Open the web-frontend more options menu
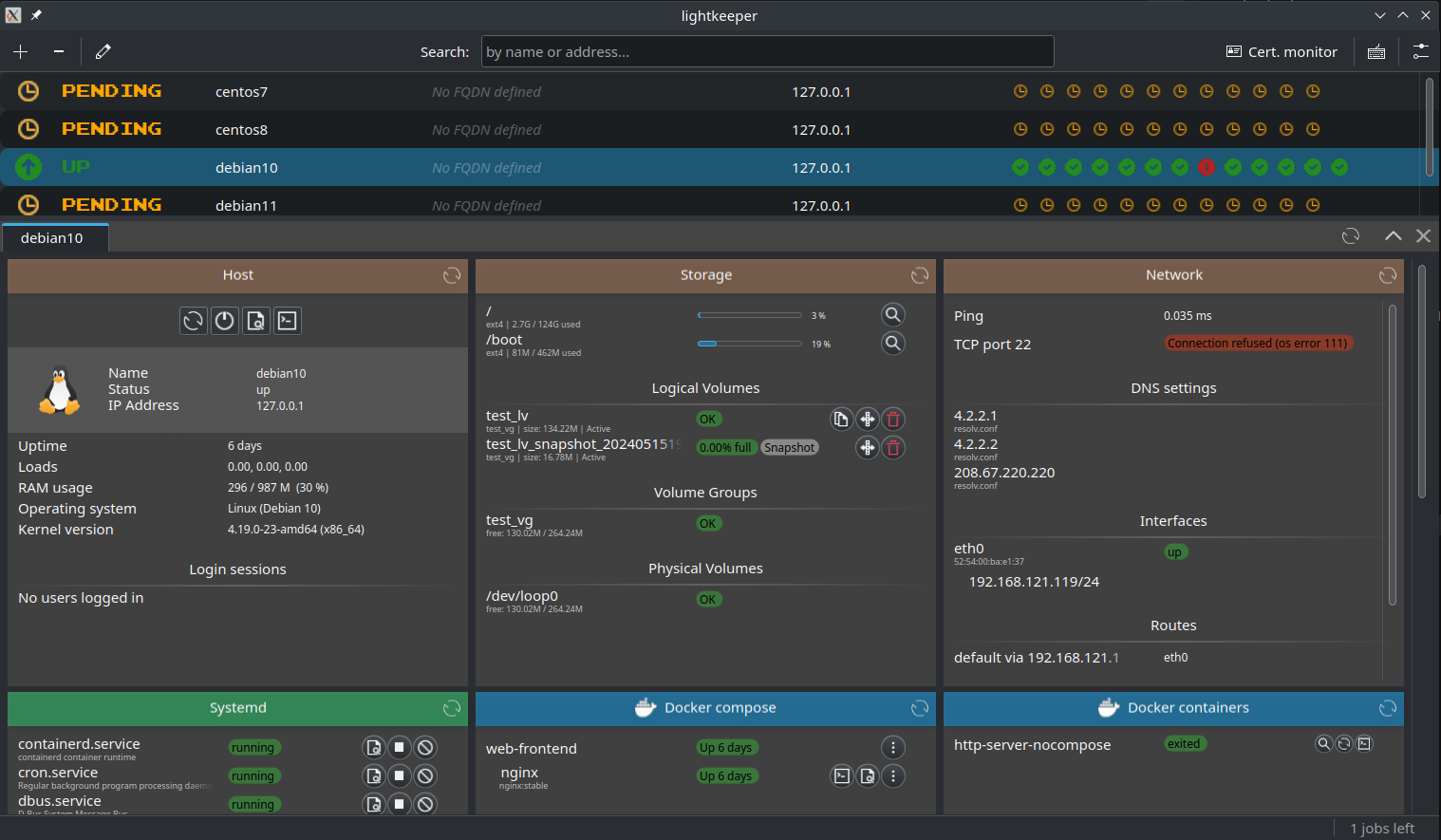1441x840 pixels. click(x=893, y=747)
